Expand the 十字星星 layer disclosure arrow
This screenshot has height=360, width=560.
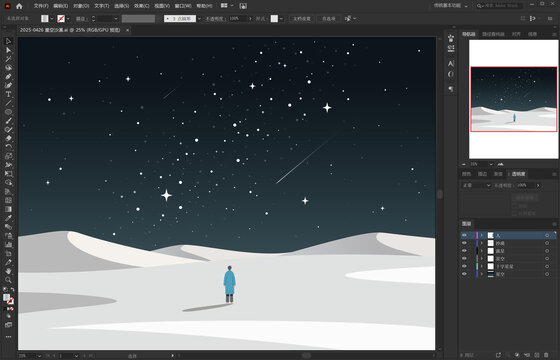[x=481, y=266]
